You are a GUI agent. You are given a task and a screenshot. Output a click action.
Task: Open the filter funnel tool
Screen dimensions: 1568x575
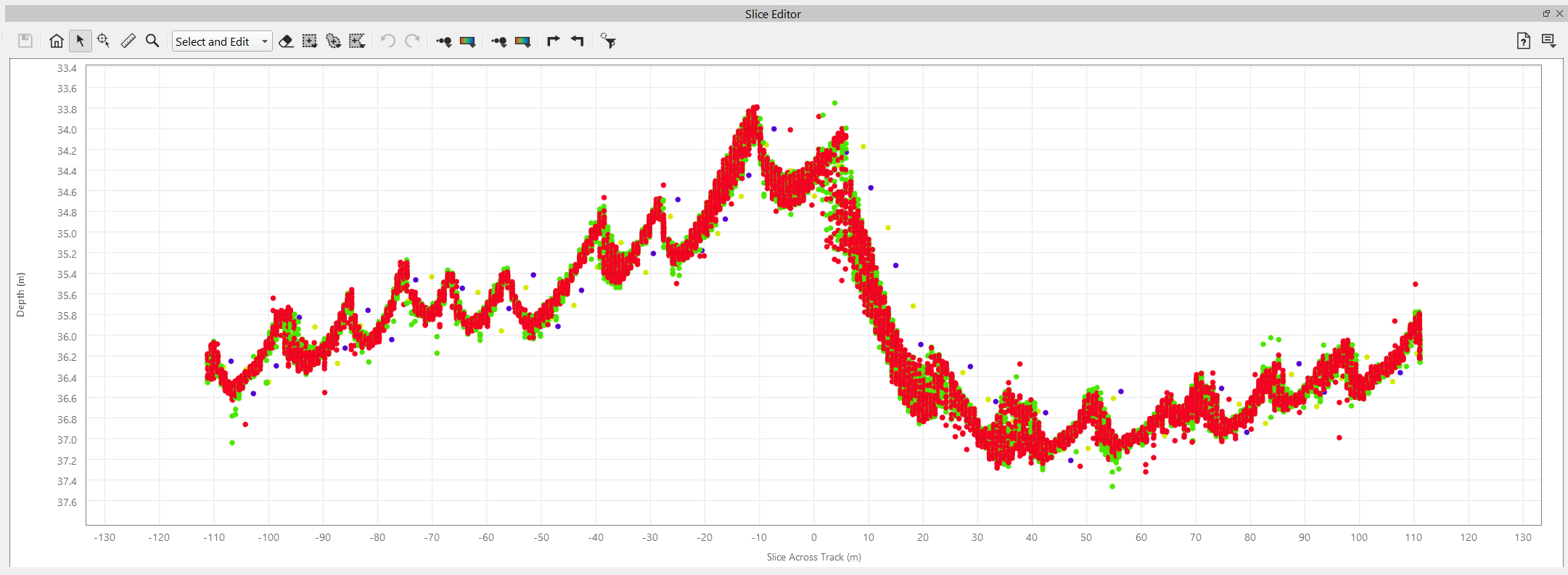(x=609, y=41)
